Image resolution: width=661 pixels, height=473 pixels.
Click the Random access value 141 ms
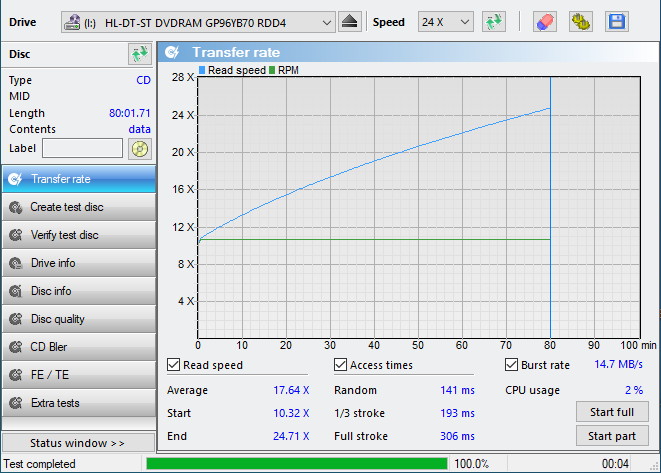pos(457,390)
